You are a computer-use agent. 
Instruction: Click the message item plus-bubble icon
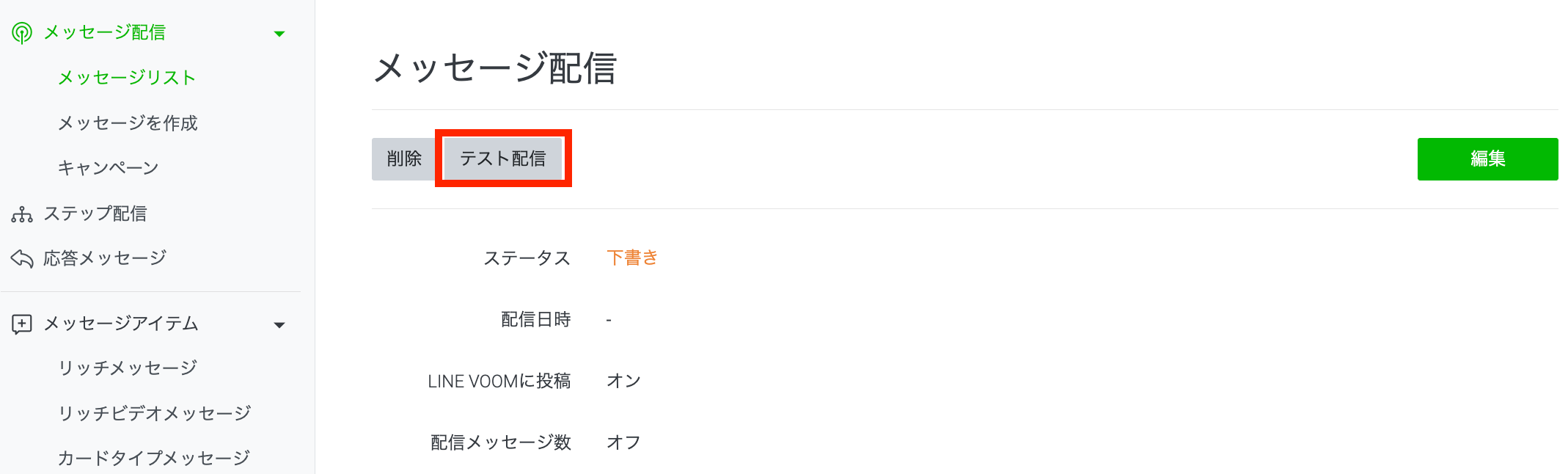(22, 324)
